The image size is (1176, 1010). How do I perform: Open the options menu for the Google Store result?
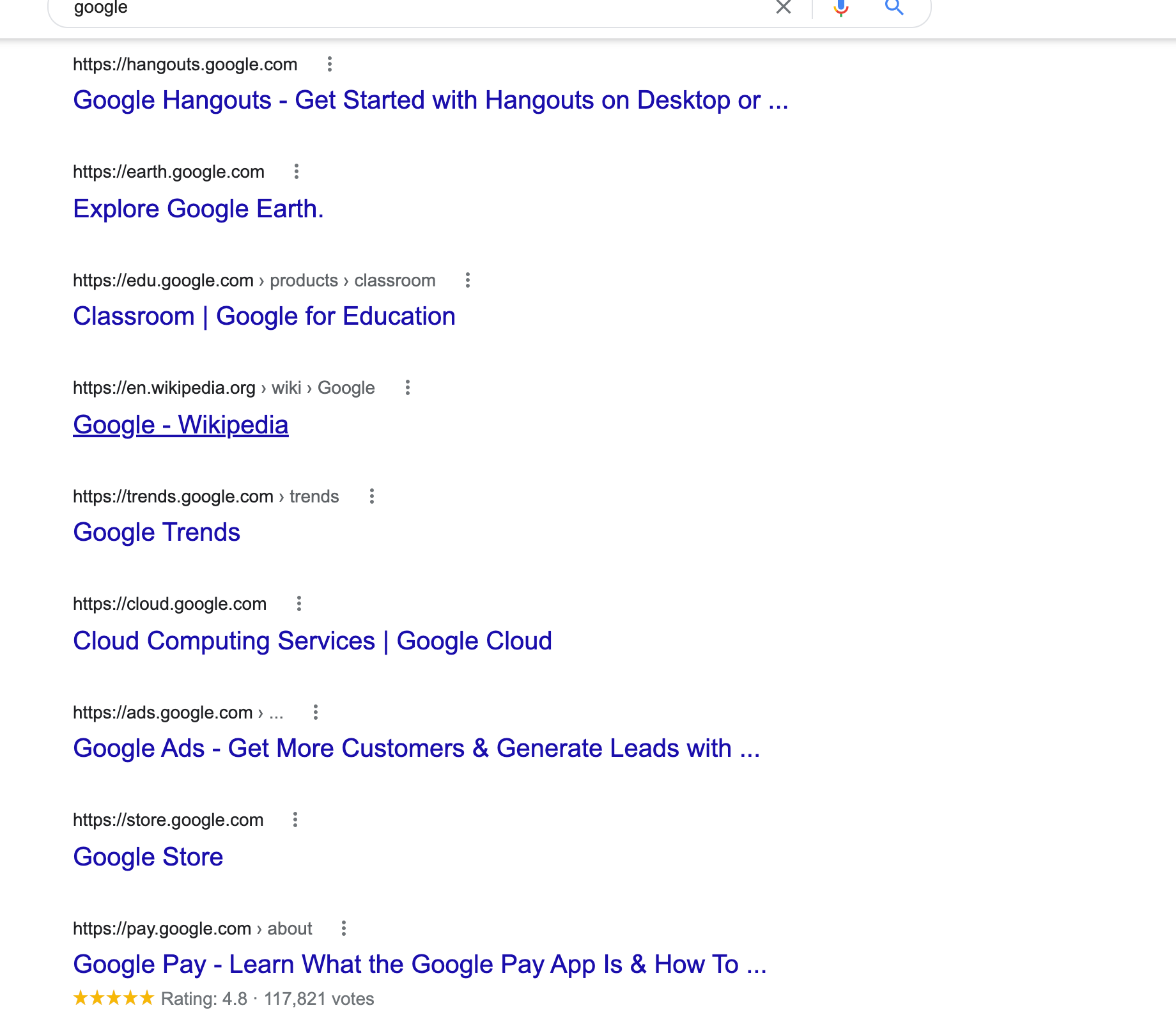296,820
